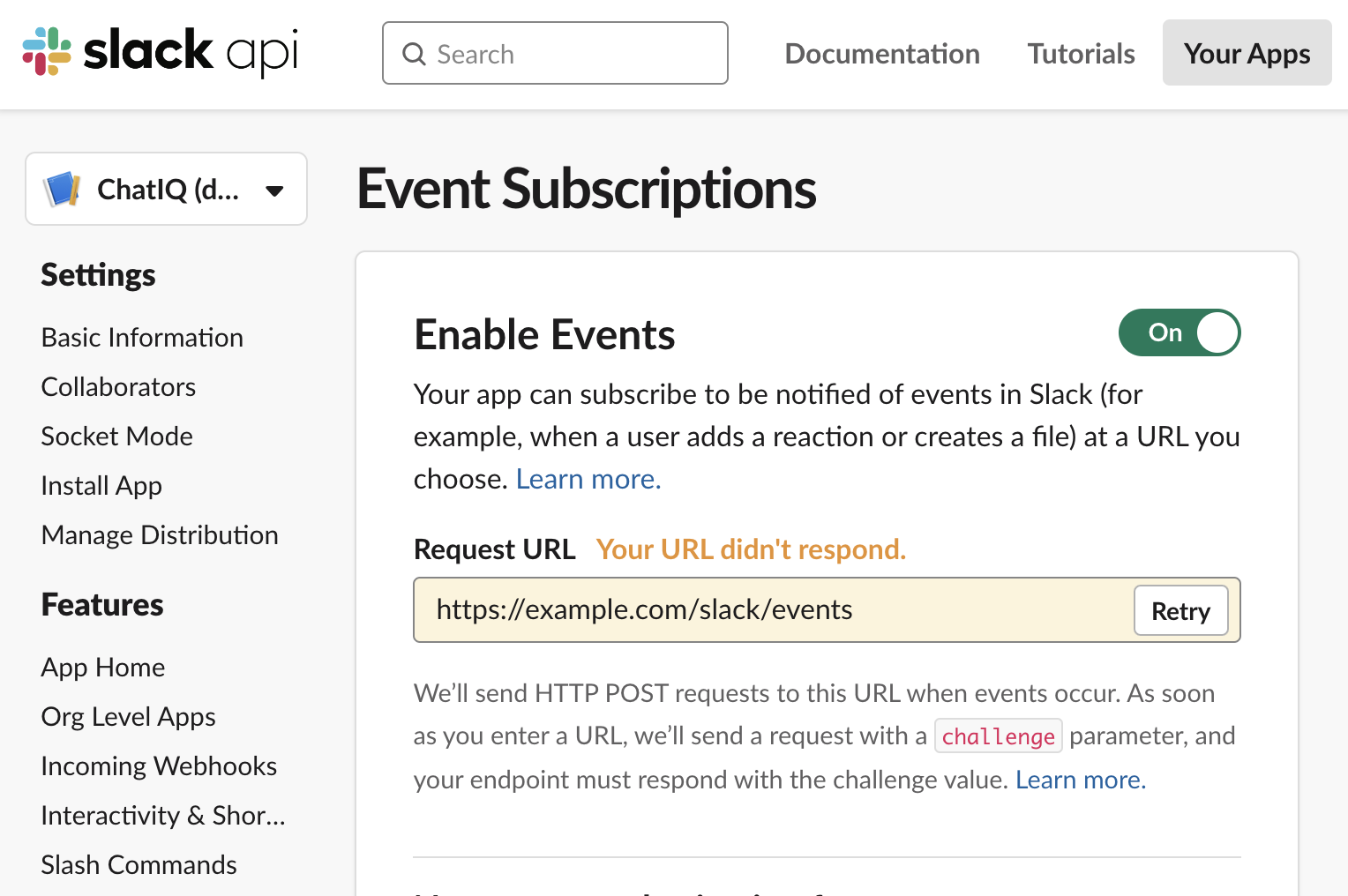The image size is (1348, 896).
Task: Click the challenge code label
Action: tap(998, 736)
